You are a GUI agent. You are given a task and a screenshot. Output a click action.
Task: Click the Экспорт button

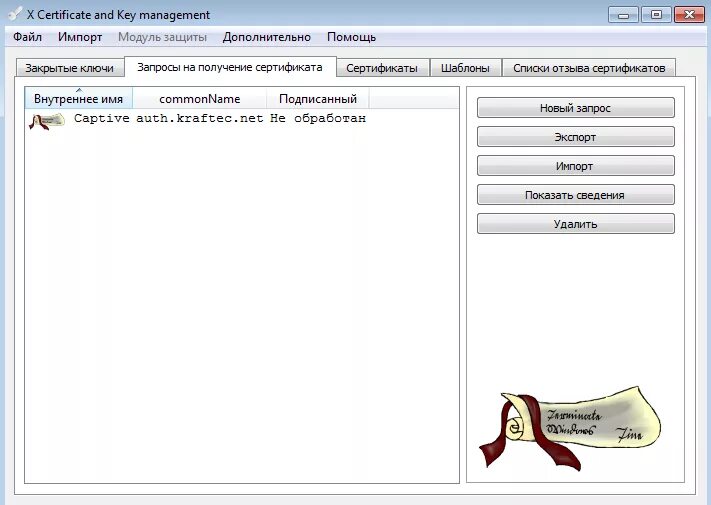(x=575, y=137)
